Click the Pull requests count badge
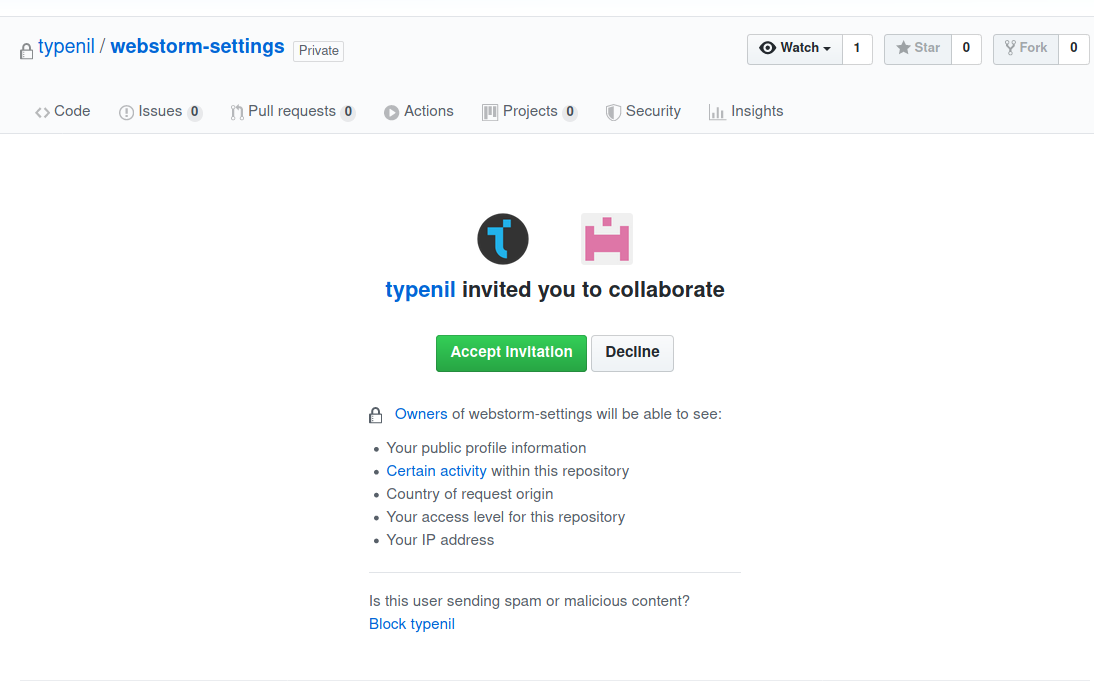The image size is (1094, 693). point(348,112)
